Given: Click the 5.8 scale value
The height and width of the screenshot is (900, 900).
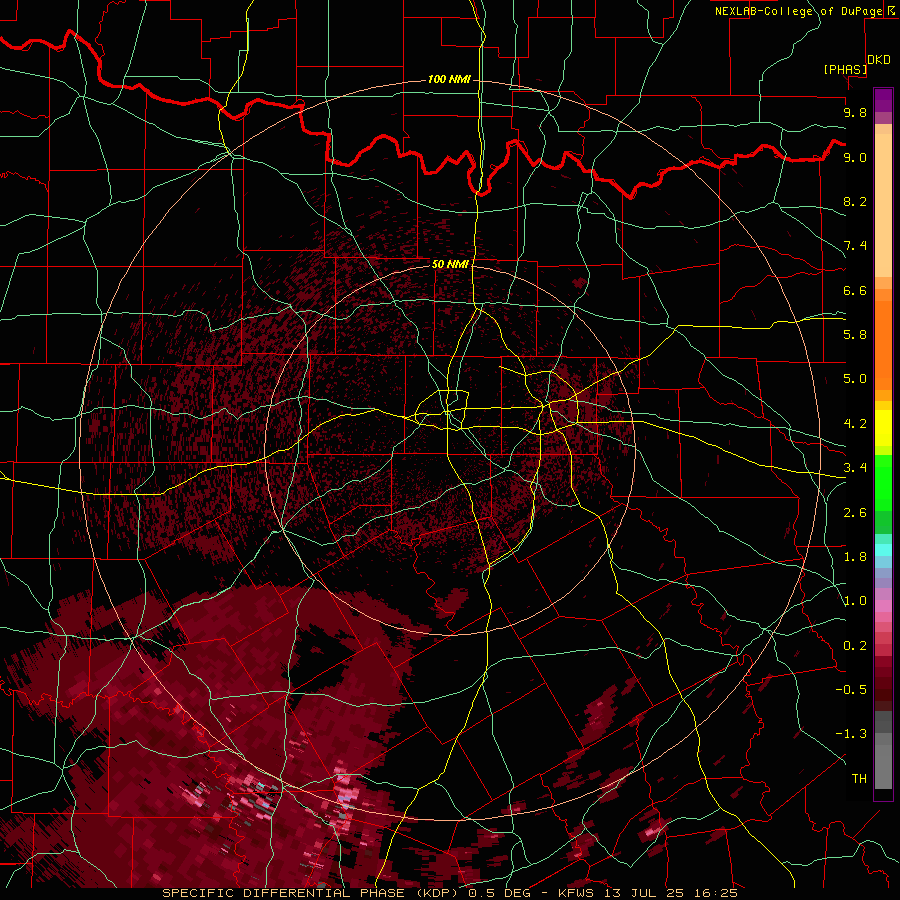Looking at the screenshot, I should click(855, 335).
